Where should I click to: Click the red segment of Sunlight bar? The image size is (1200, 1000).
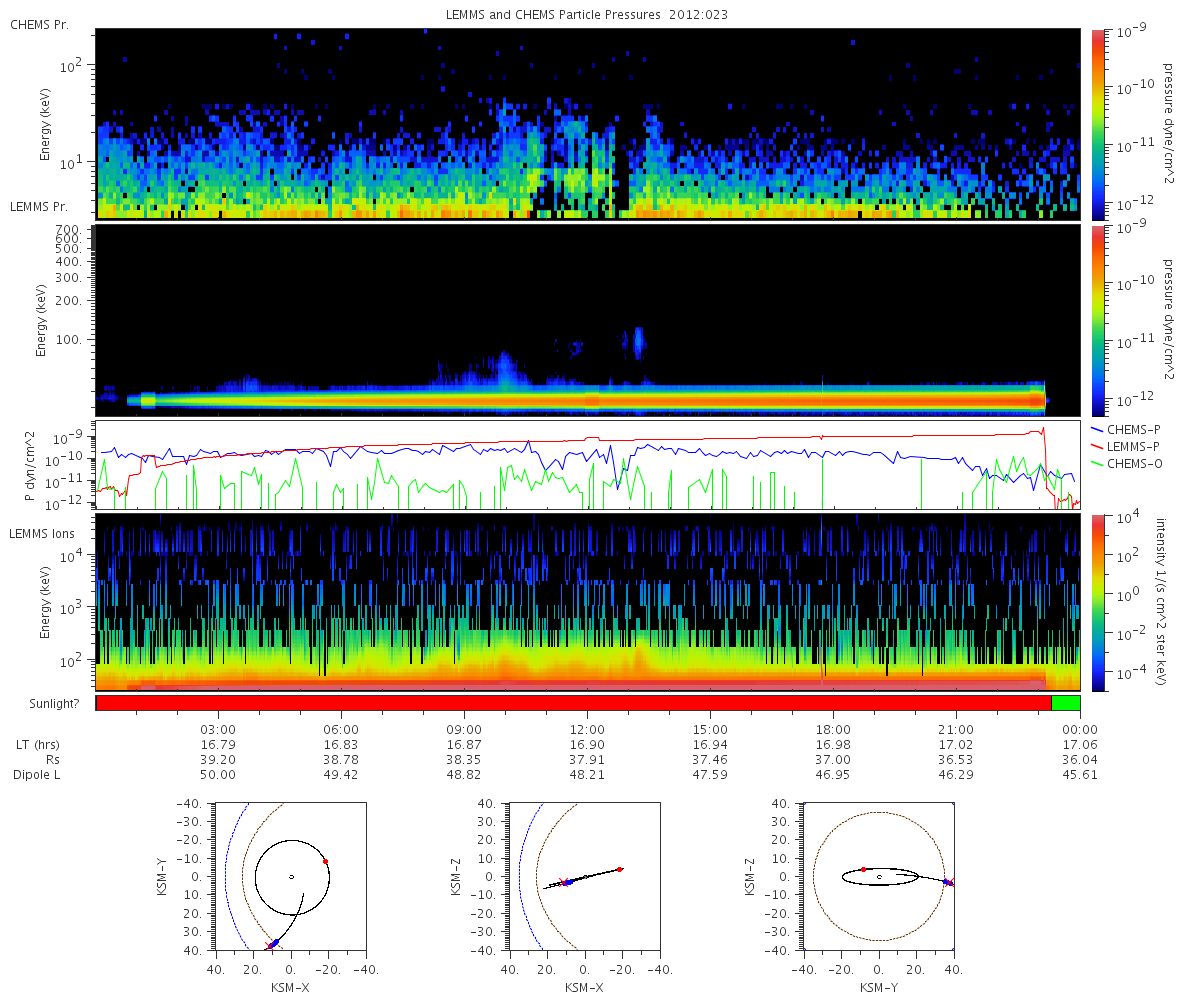tap(574, 702)
